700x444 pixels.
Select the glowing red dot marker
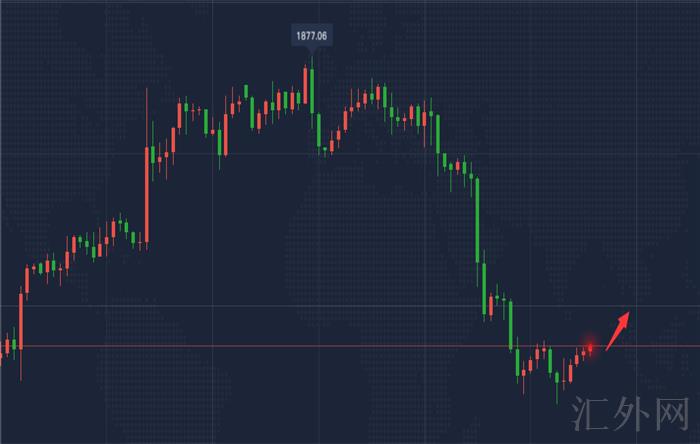590,347
